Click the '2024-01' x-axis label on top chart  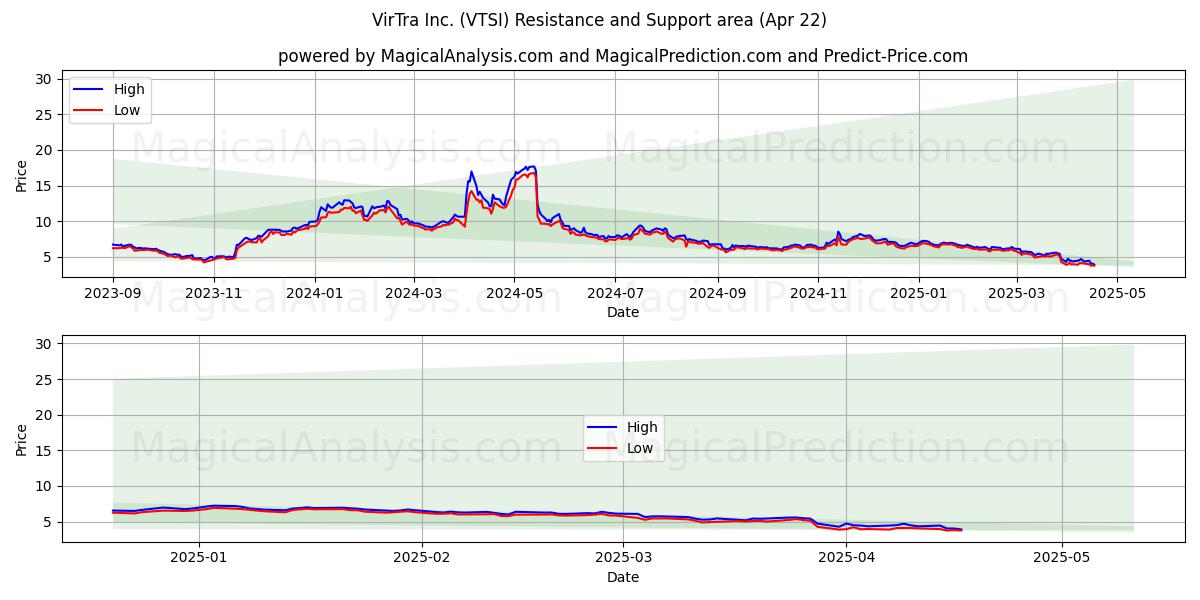[315, 294]
